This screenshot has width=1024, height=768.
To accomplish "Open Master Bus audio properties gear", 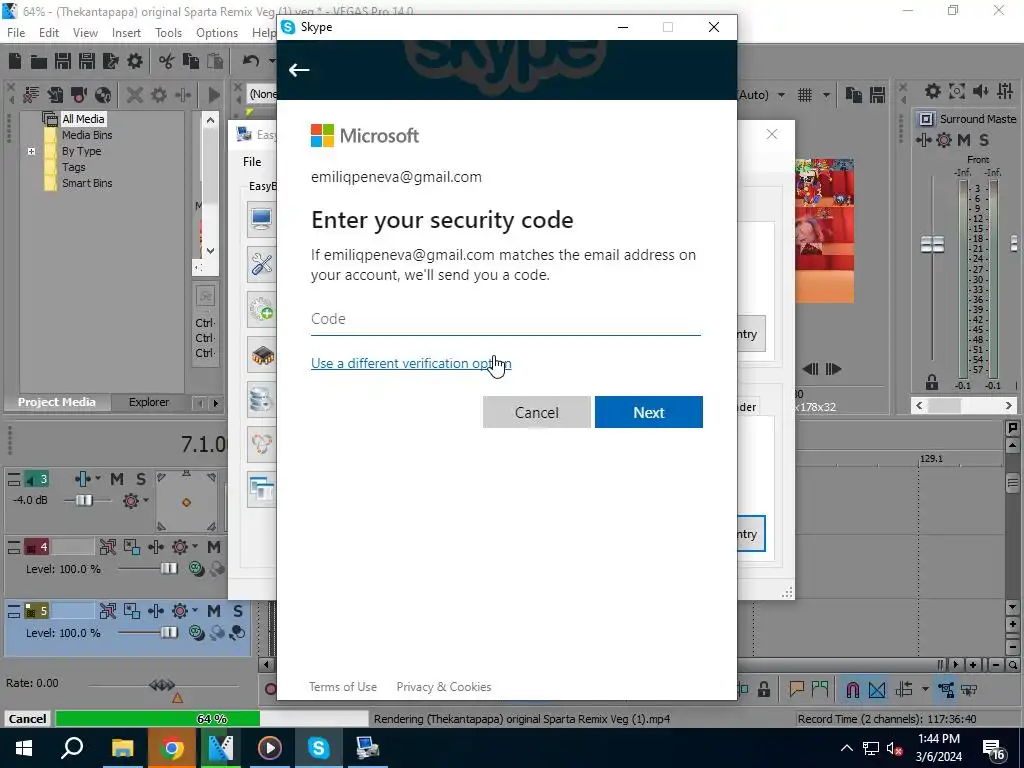I will (933, 91).
